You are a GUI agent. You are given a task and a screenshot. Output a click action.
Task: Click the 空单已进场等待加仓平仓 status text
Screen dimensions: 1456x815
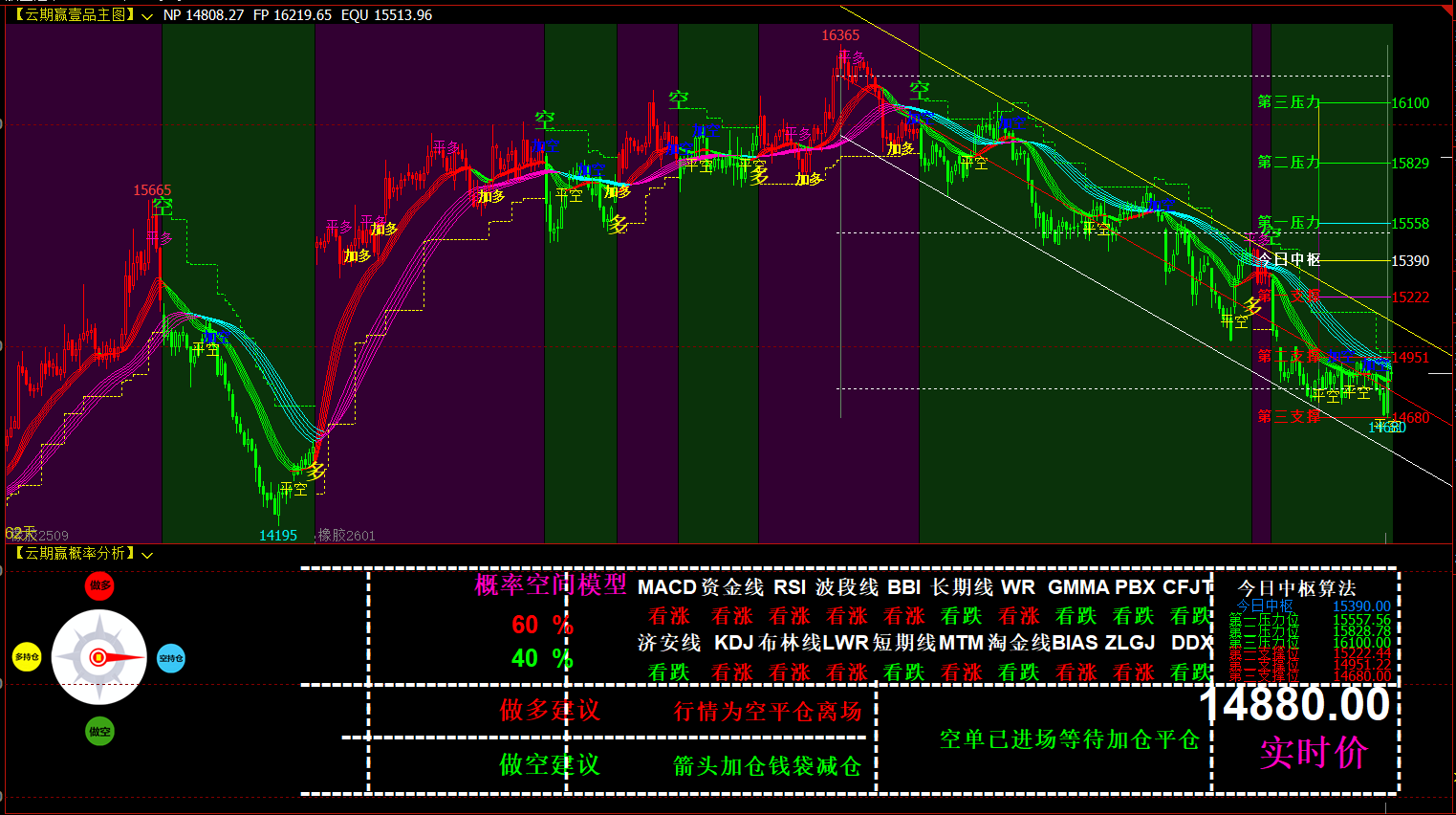pyautogui.click(x=1070, y=739)
